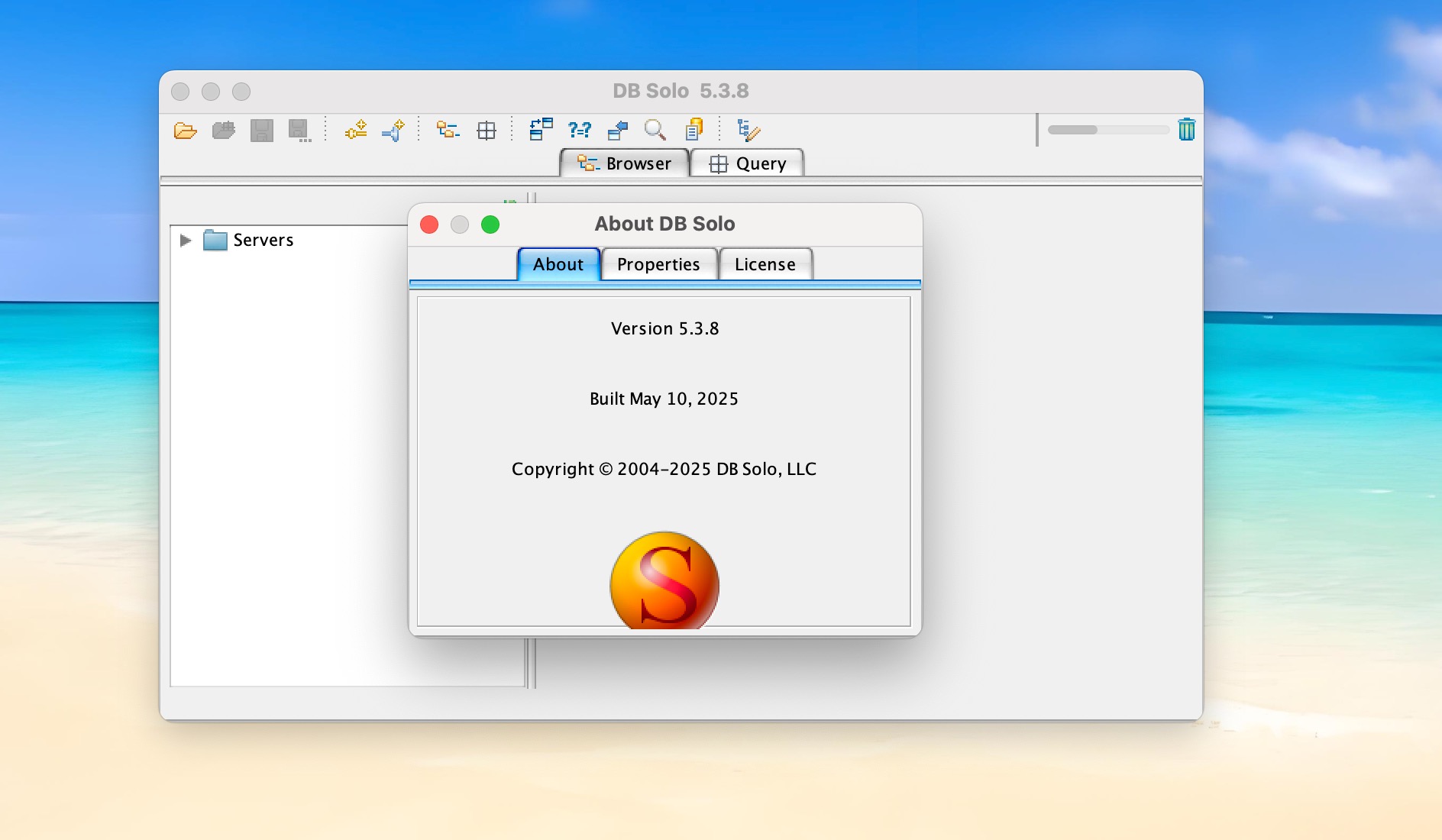Expand the Servers tree node arrow
The height and width of the screenshot is (840, 1442).
tap(185, 241)
